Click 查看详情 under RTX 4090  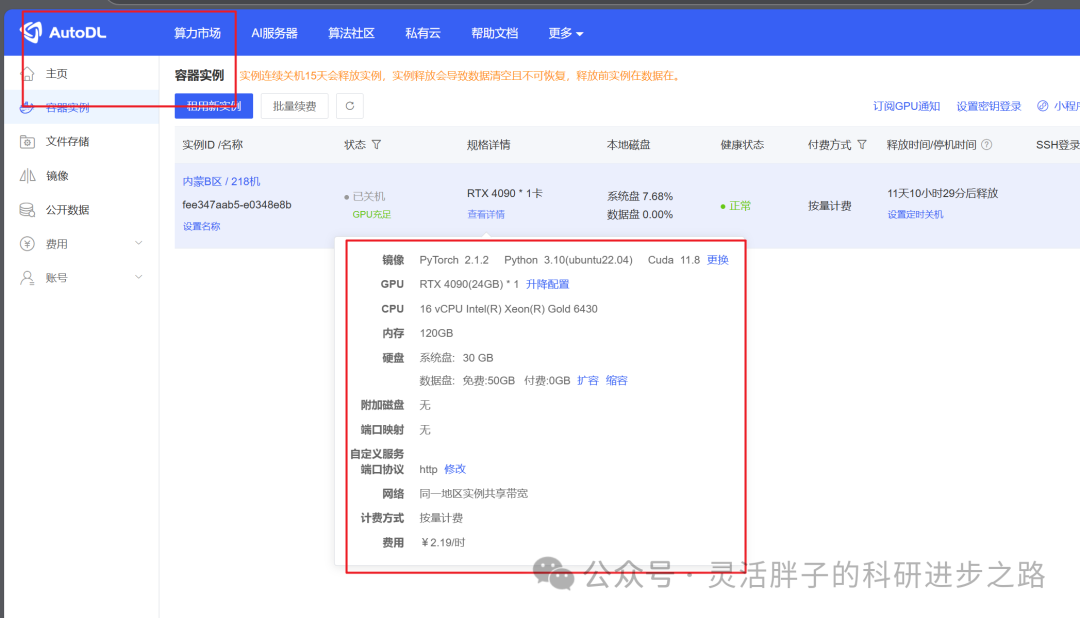(486, 215)
